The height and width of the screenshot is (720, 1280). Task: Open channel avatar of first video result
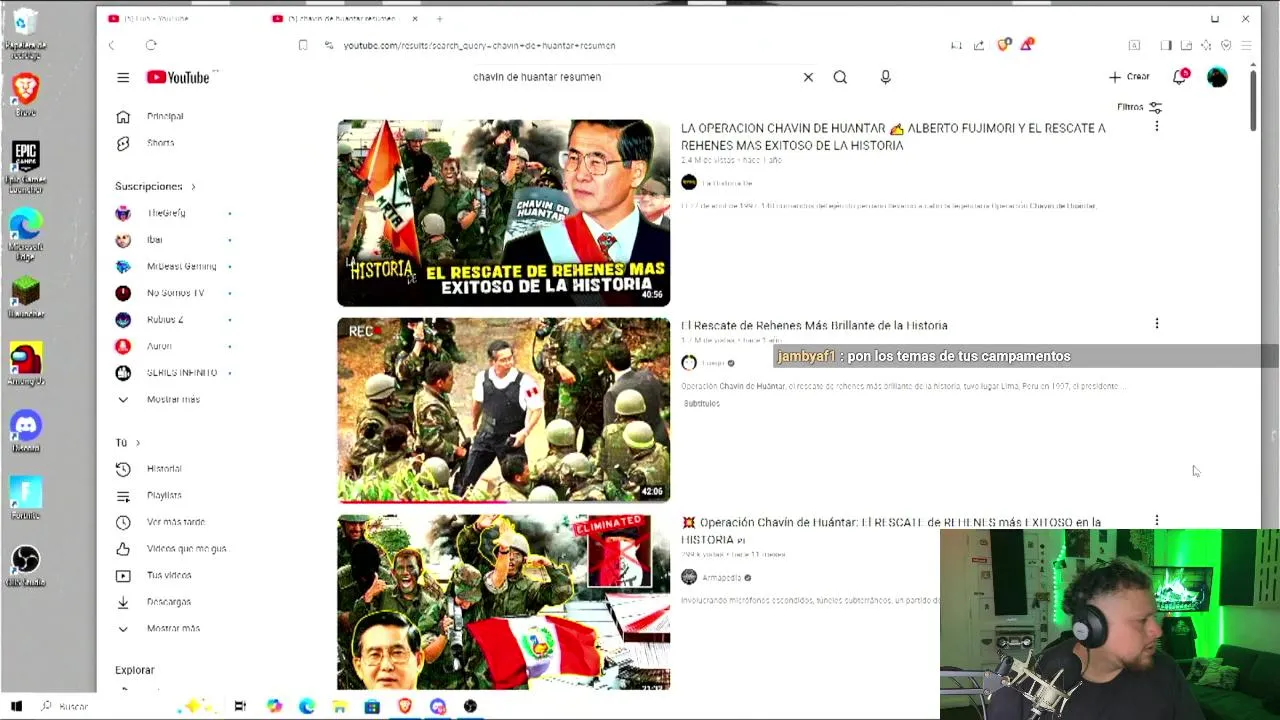pos(689,182)
